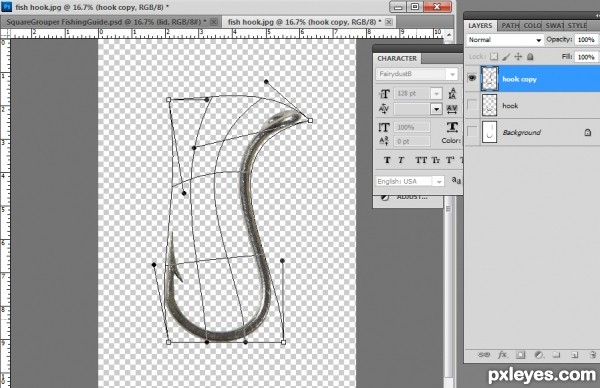
Task: Click faux italic T icon
Action: click(x=401, y=160)
